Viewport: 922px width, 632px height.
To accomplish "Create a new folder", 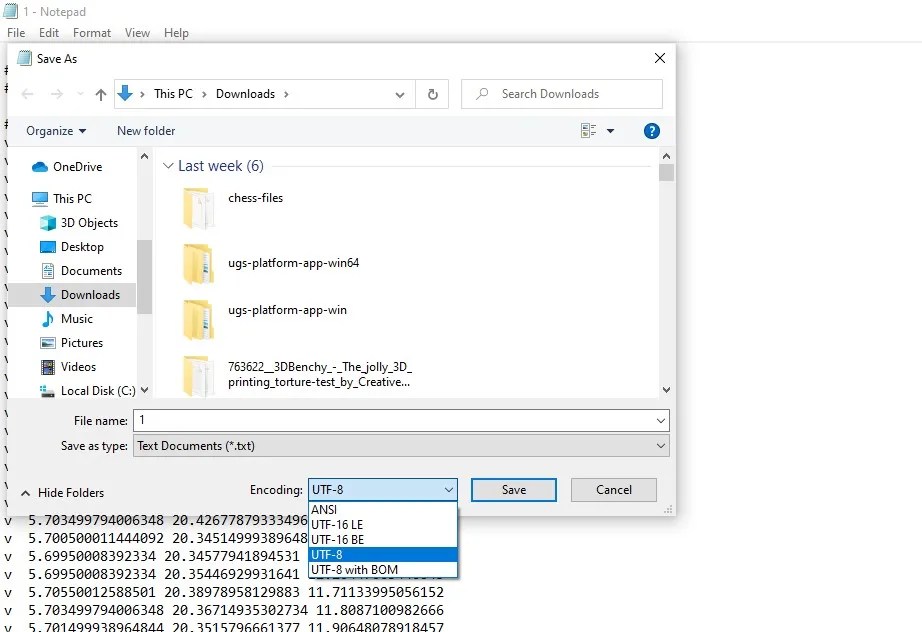I will (x=145, y=131).
